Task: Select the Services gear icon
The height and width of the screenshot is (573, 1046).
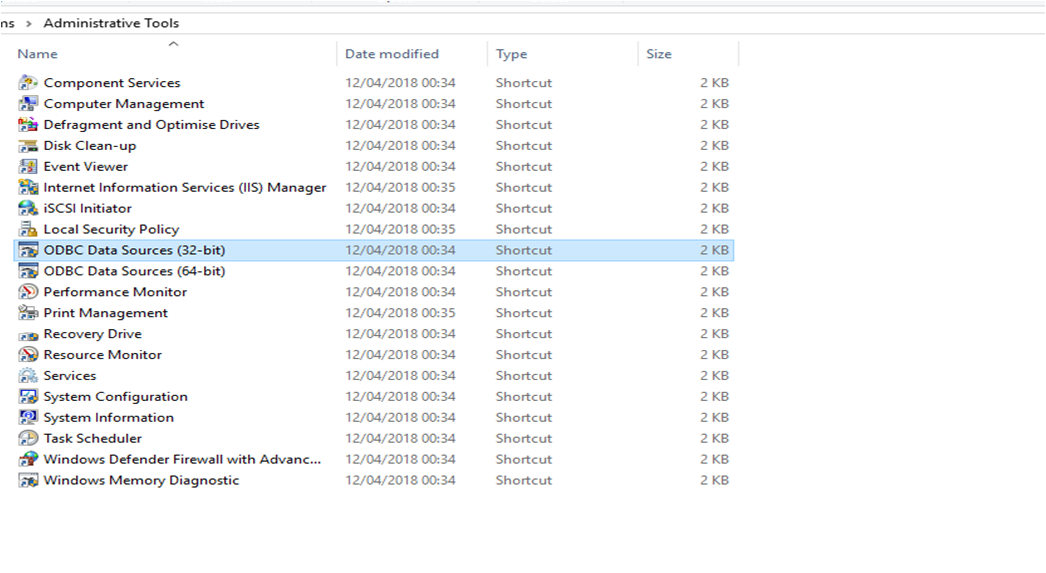Action: point(28,376)
